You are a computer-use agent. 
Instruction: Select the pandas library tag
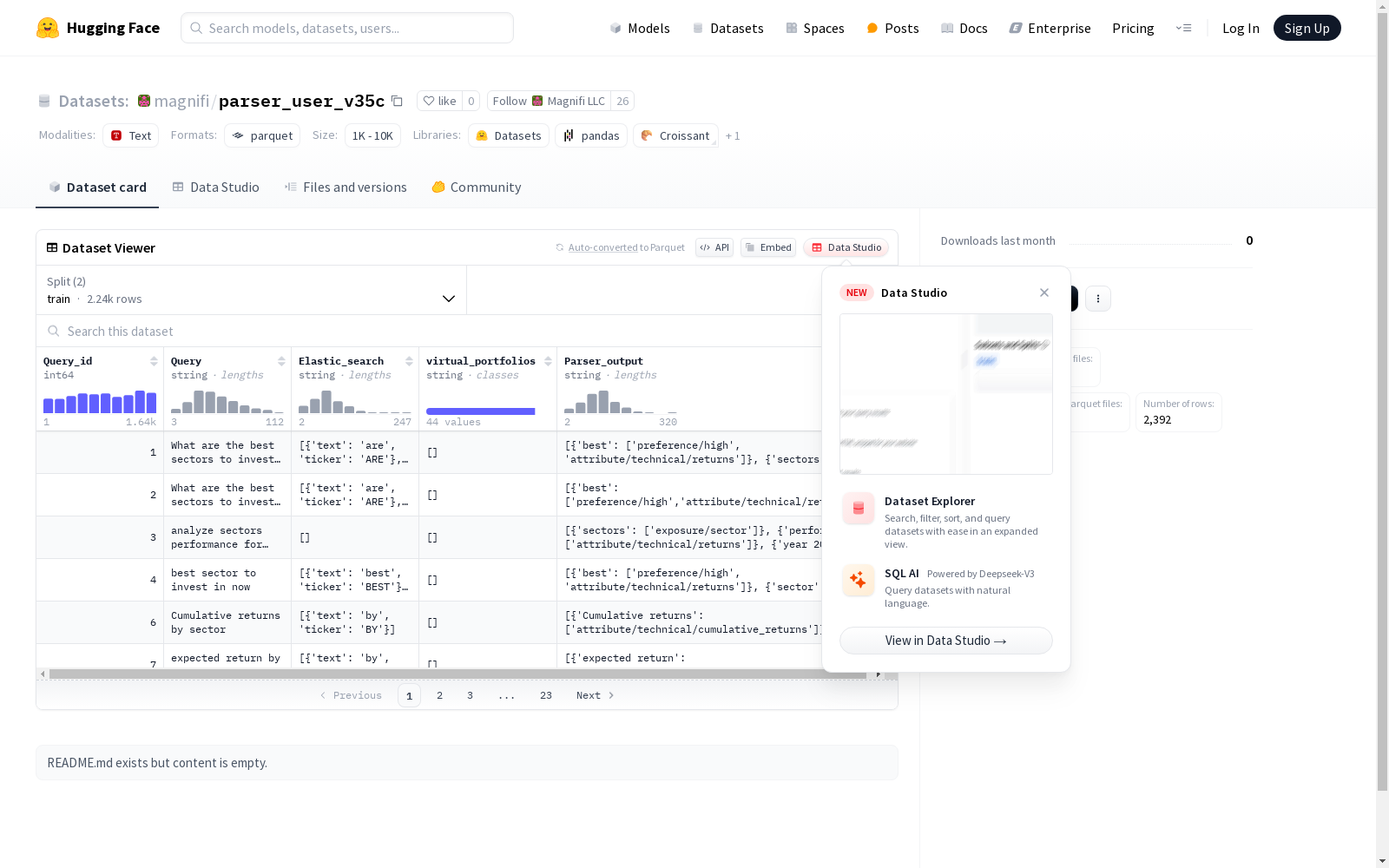591,135
